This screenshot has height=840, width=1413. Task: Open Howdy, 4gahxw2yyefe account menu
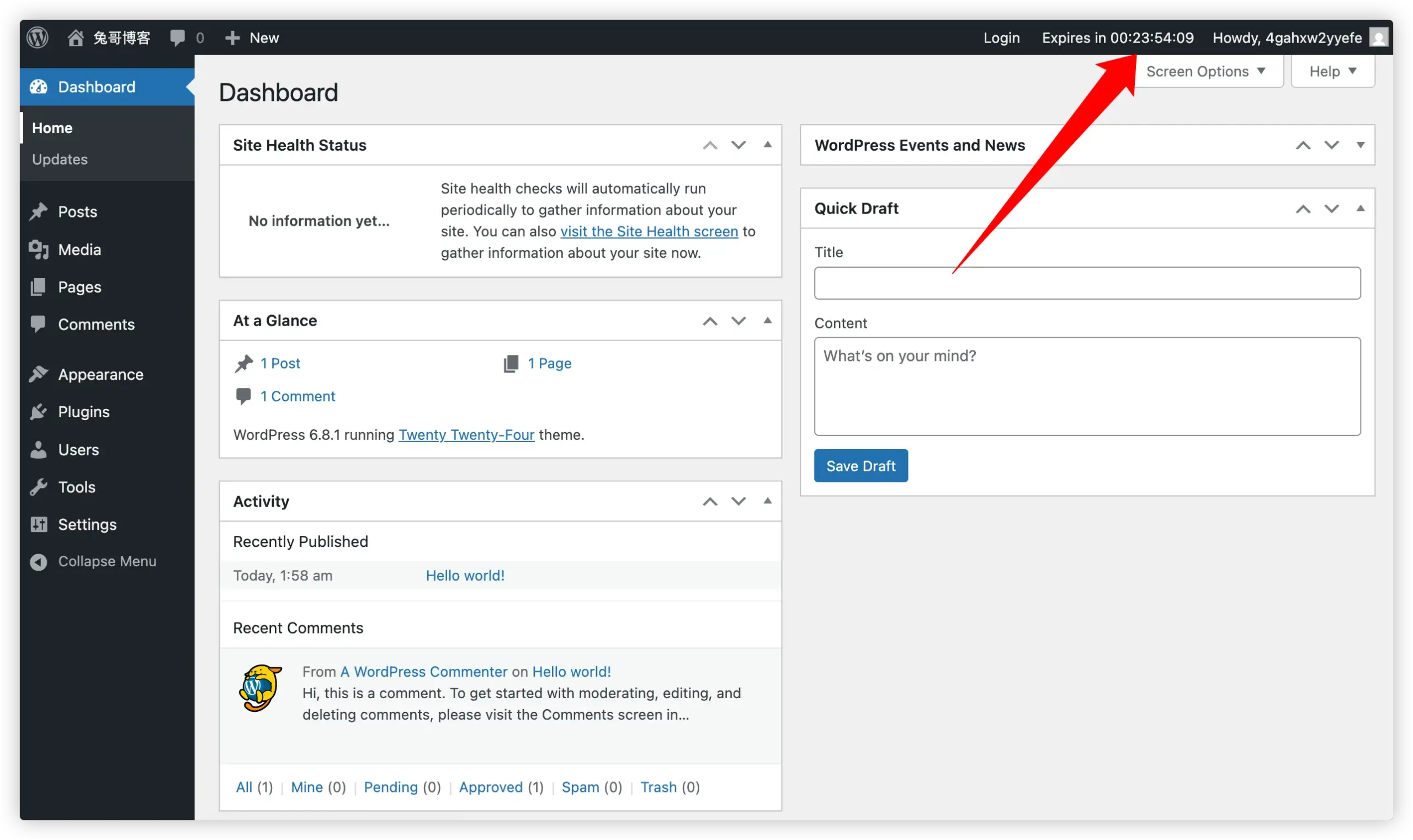pyautogui.click(x=1300, y=38)
